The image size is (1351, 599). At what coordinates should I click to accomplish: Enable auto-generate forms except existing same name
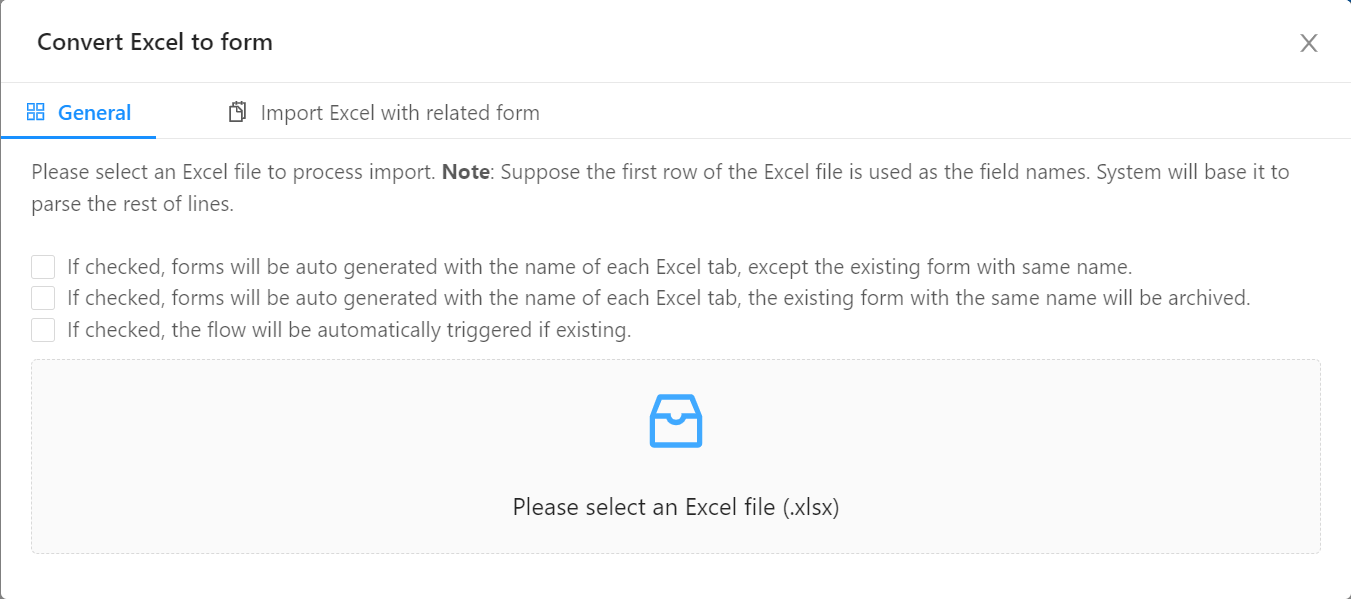tap(43, 267)
